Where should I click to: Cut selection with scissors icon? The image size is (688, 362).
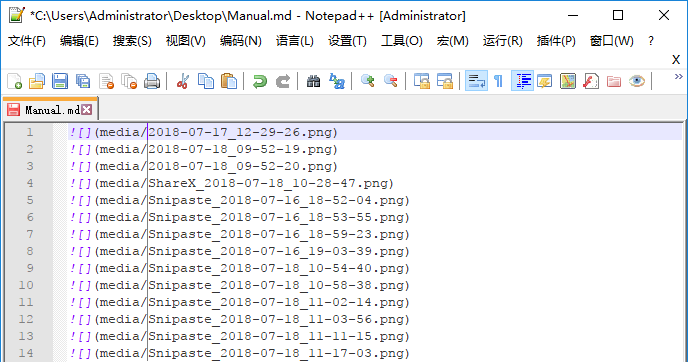pos(183,82)
